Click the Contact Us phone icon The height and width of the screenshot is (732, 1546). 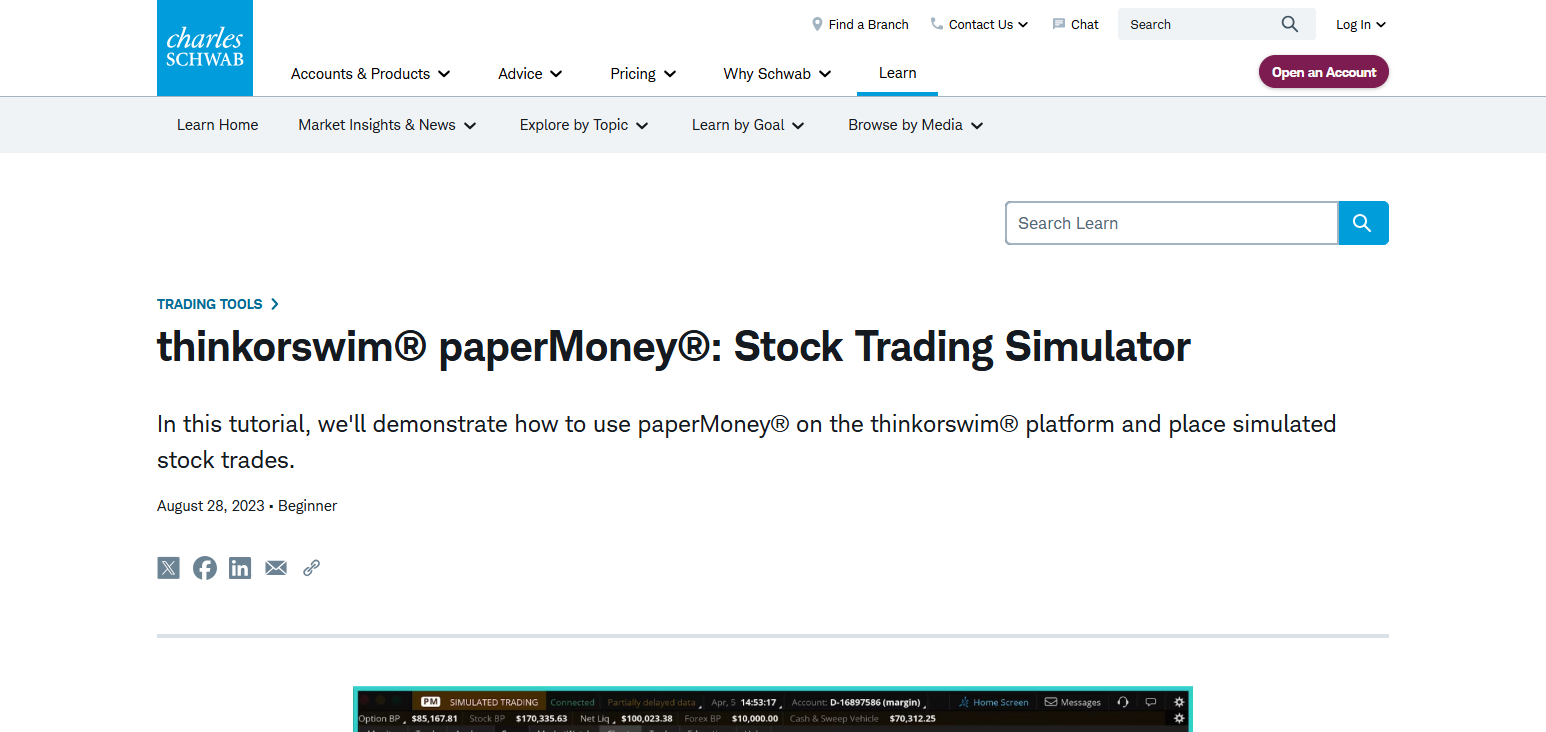[937, 24]
